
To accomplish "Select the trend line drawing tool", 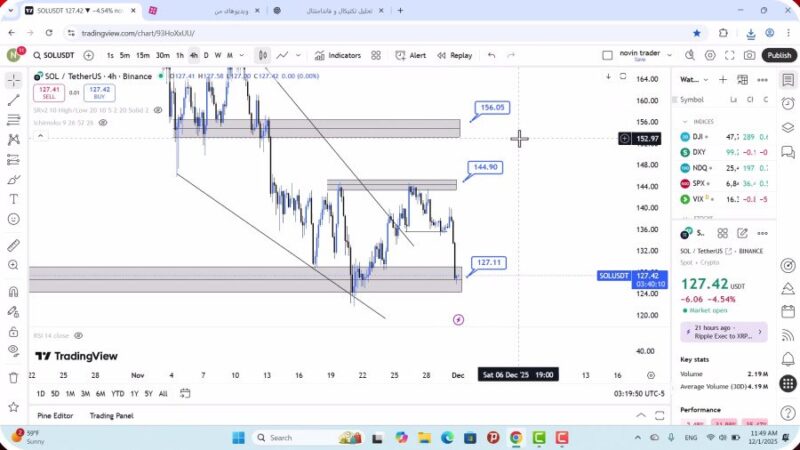I will pyautogui.click(x=14, y=100).
